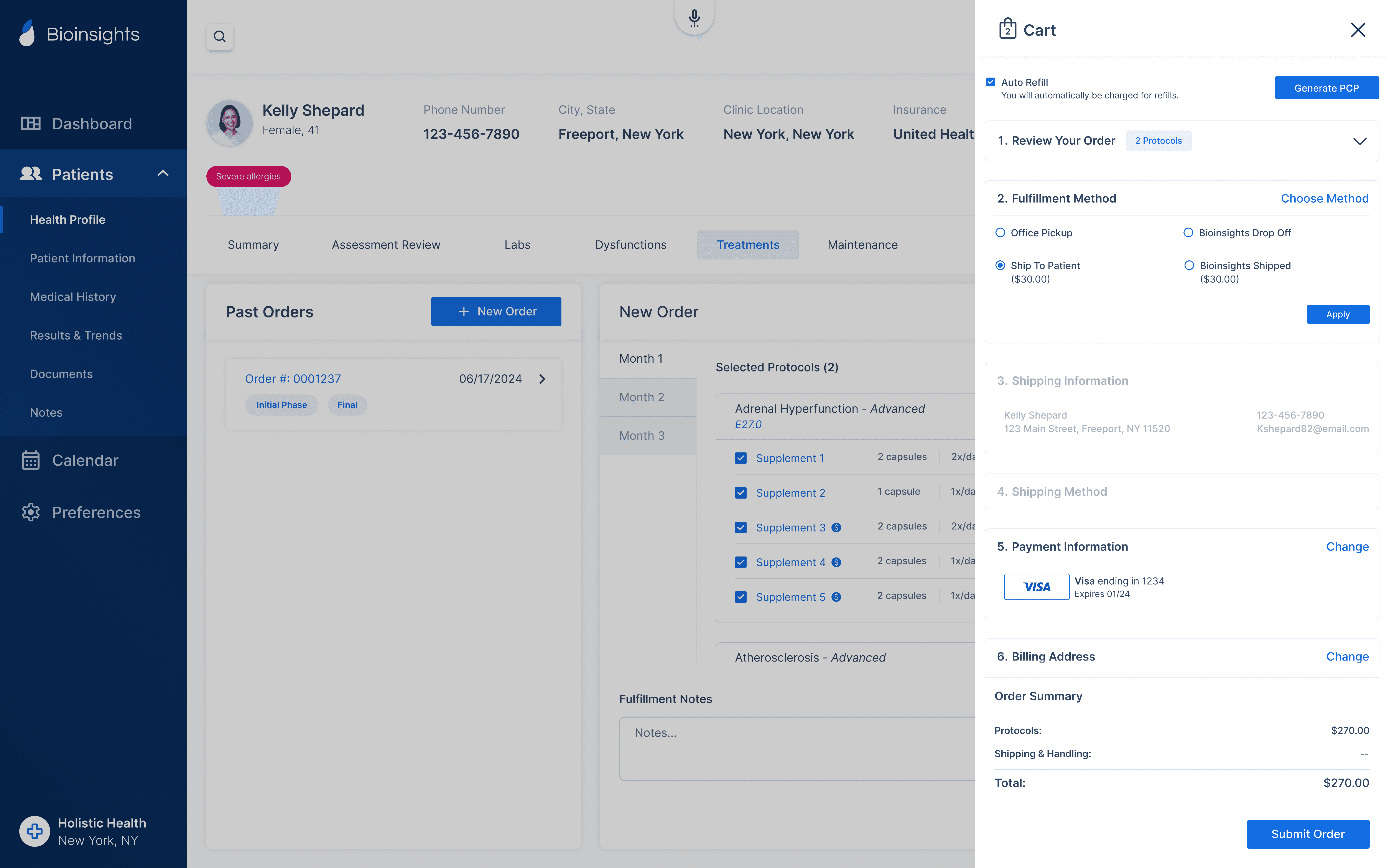Uncheck Supplement 3 checkbox
This screenshot has height=868, width=1389.
point(741,528)
